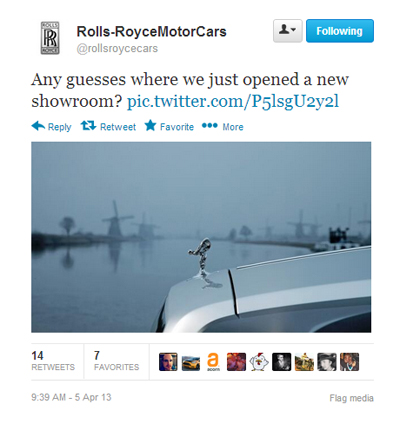
Task: Click the cartoon chicken avatar
Action: pos(259,362)
